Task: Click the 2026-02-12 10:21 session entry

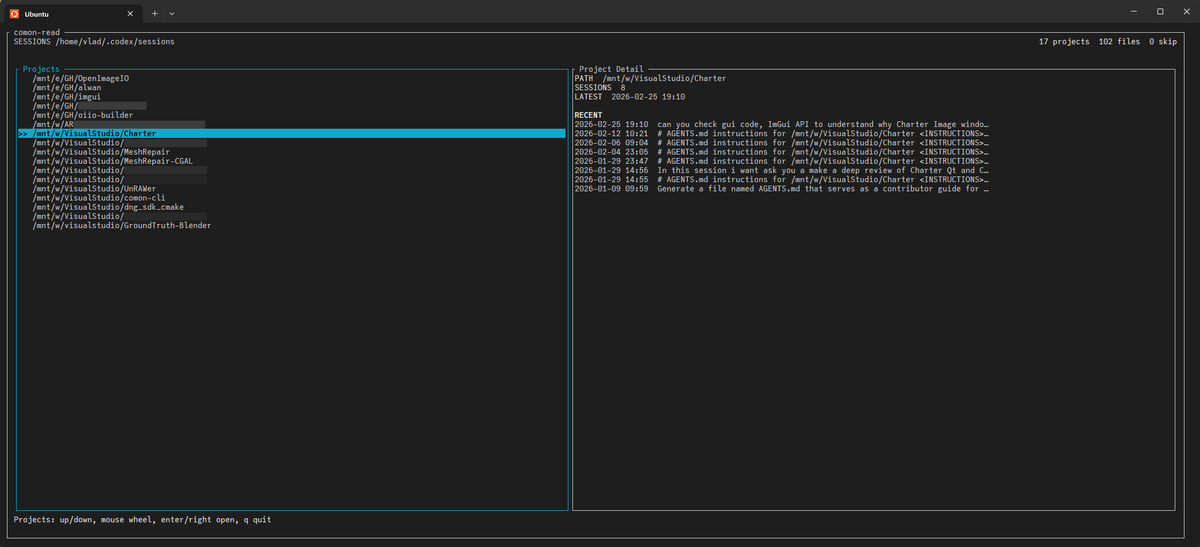Action: [x=782, y=133]
